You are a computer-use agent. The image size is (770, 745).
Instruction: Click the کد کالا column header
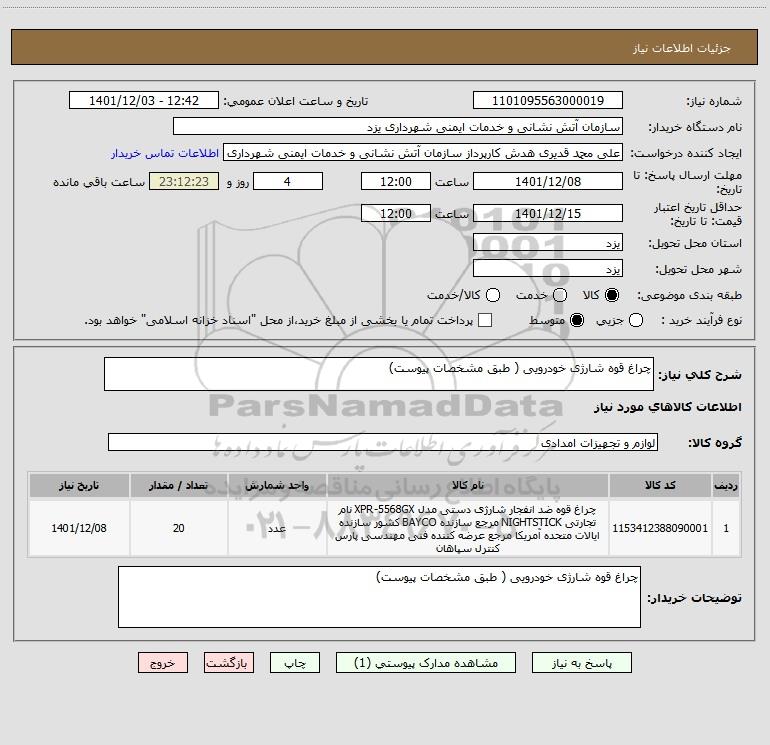coord(660,485)
